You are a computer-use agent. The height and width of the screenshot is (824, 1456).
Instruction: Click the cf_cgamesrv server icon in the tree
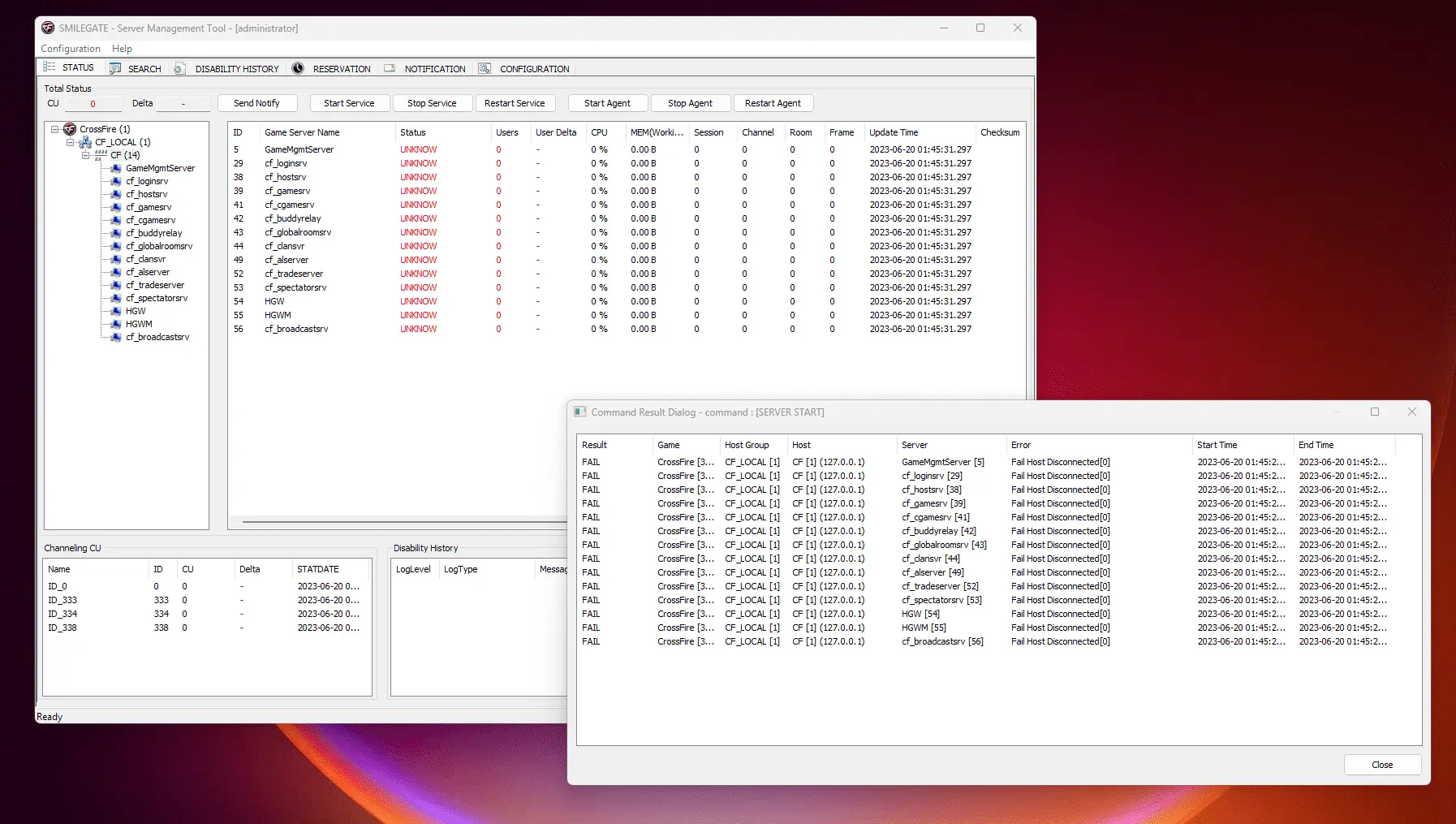[x=116, y=220]
